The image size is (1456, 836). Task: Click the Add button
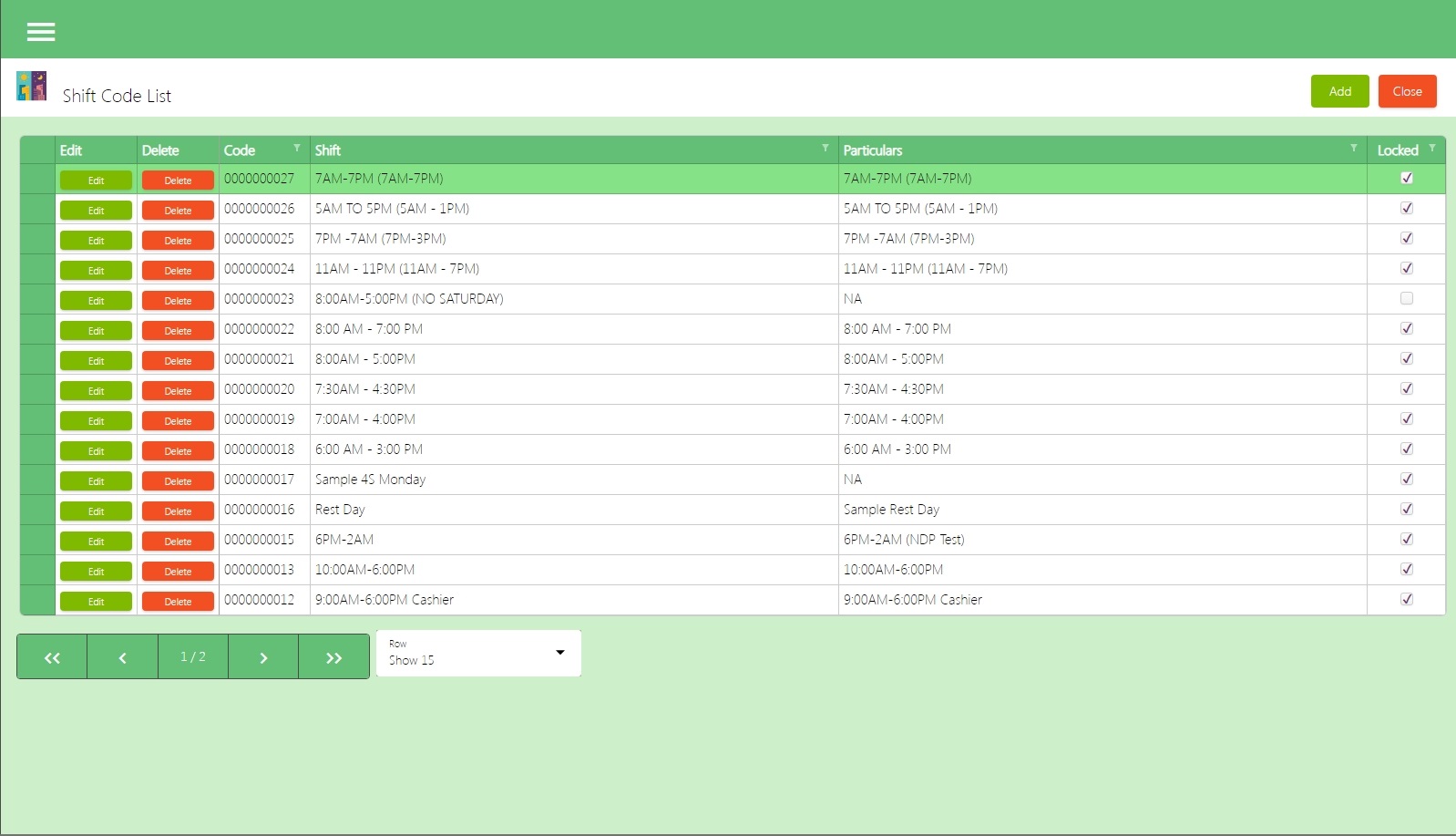pos(1339,91)
